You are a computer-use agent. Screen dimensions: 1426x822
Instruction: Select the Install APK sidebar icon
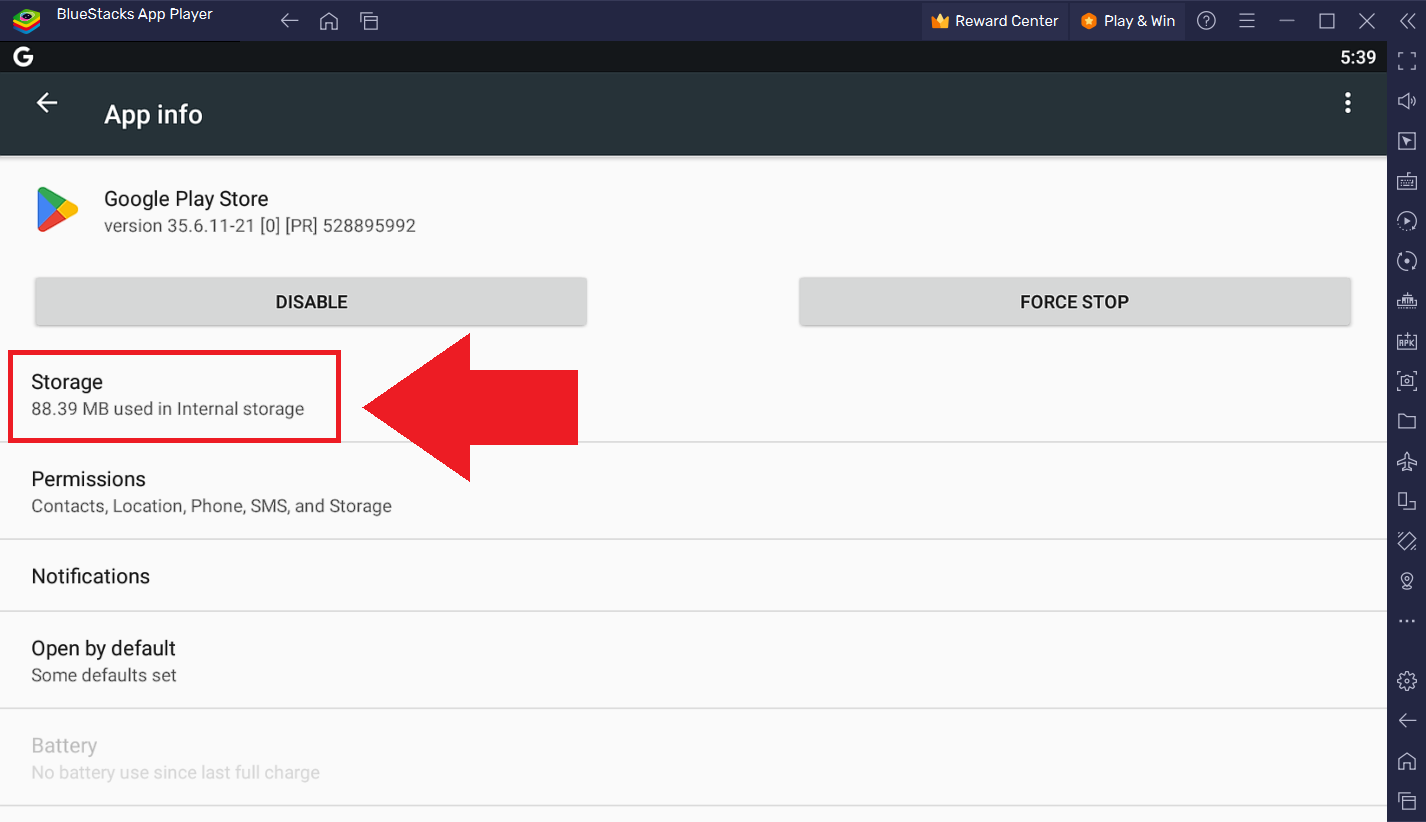click(x=1406, y=340)
